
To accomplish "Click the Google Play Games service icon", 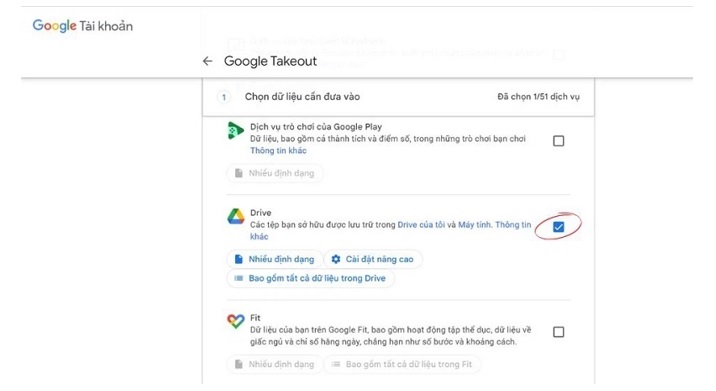I will [x=235, y=131].
